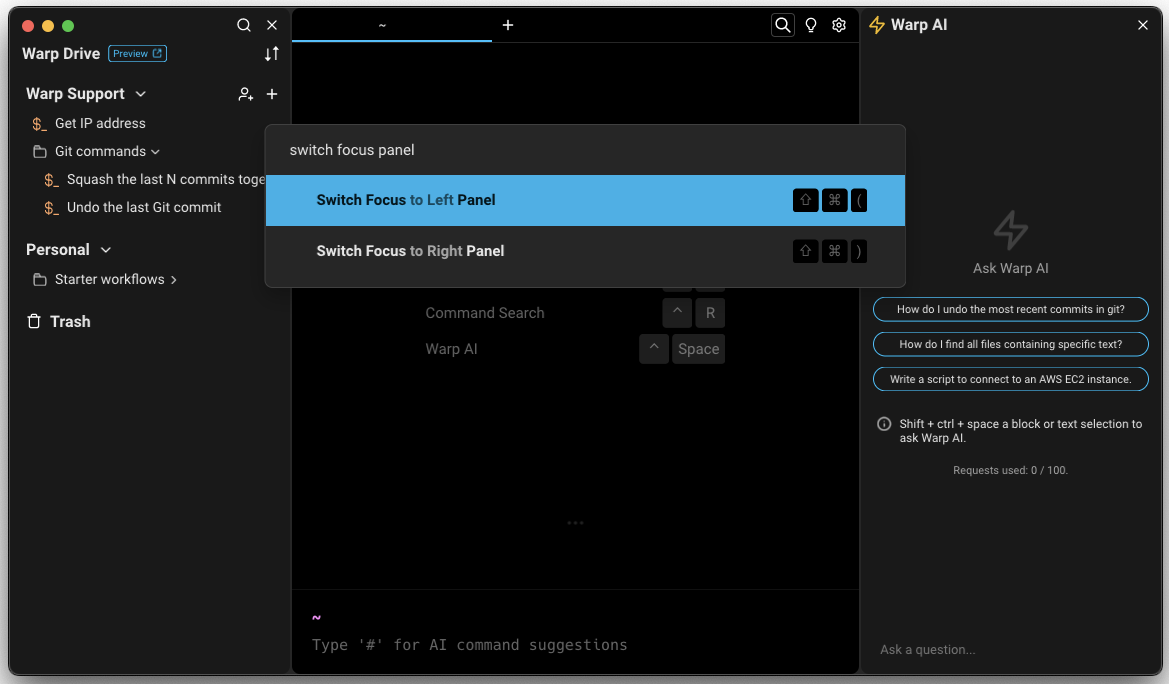Click the terminal search magnifier icon
The image size is (1169, 684).
[783, 25]
